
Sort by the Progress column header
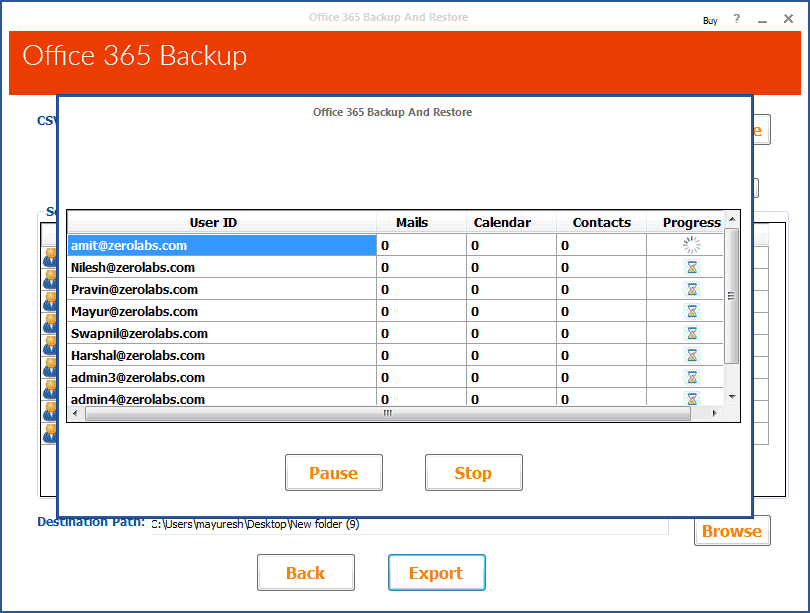point(685,223)
